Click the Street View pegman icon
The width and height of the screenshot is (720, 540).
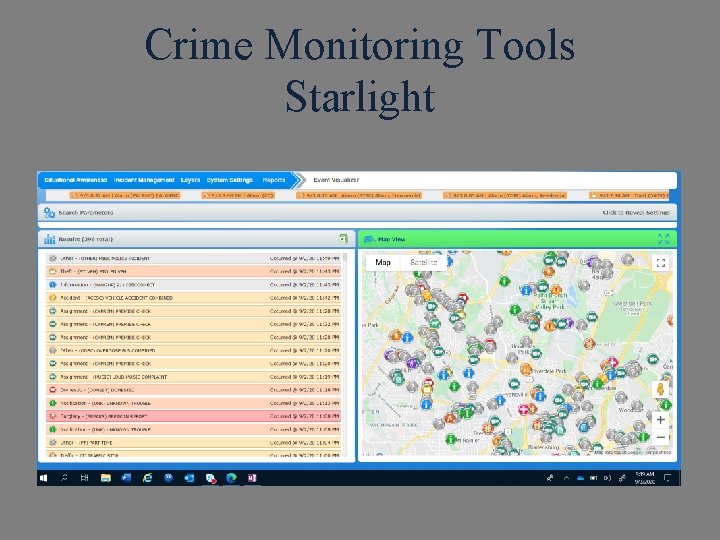[x=660, y=389]
